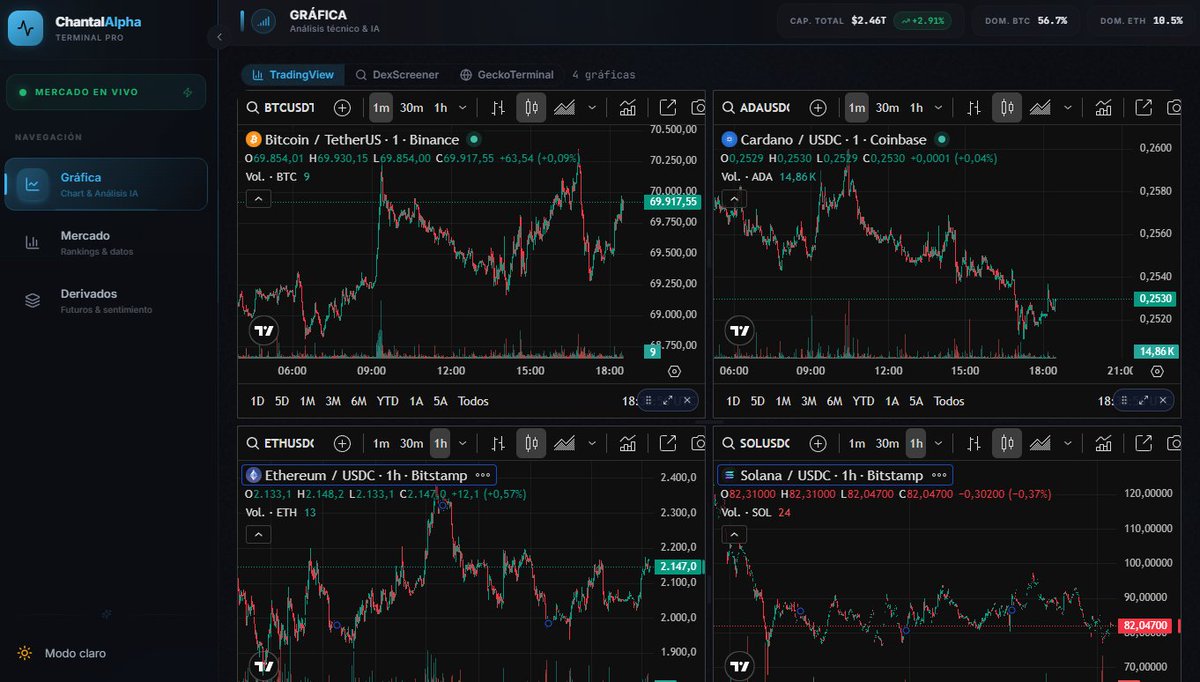Select candles style on SOL chart
1200x682 pixels.
1008,443
